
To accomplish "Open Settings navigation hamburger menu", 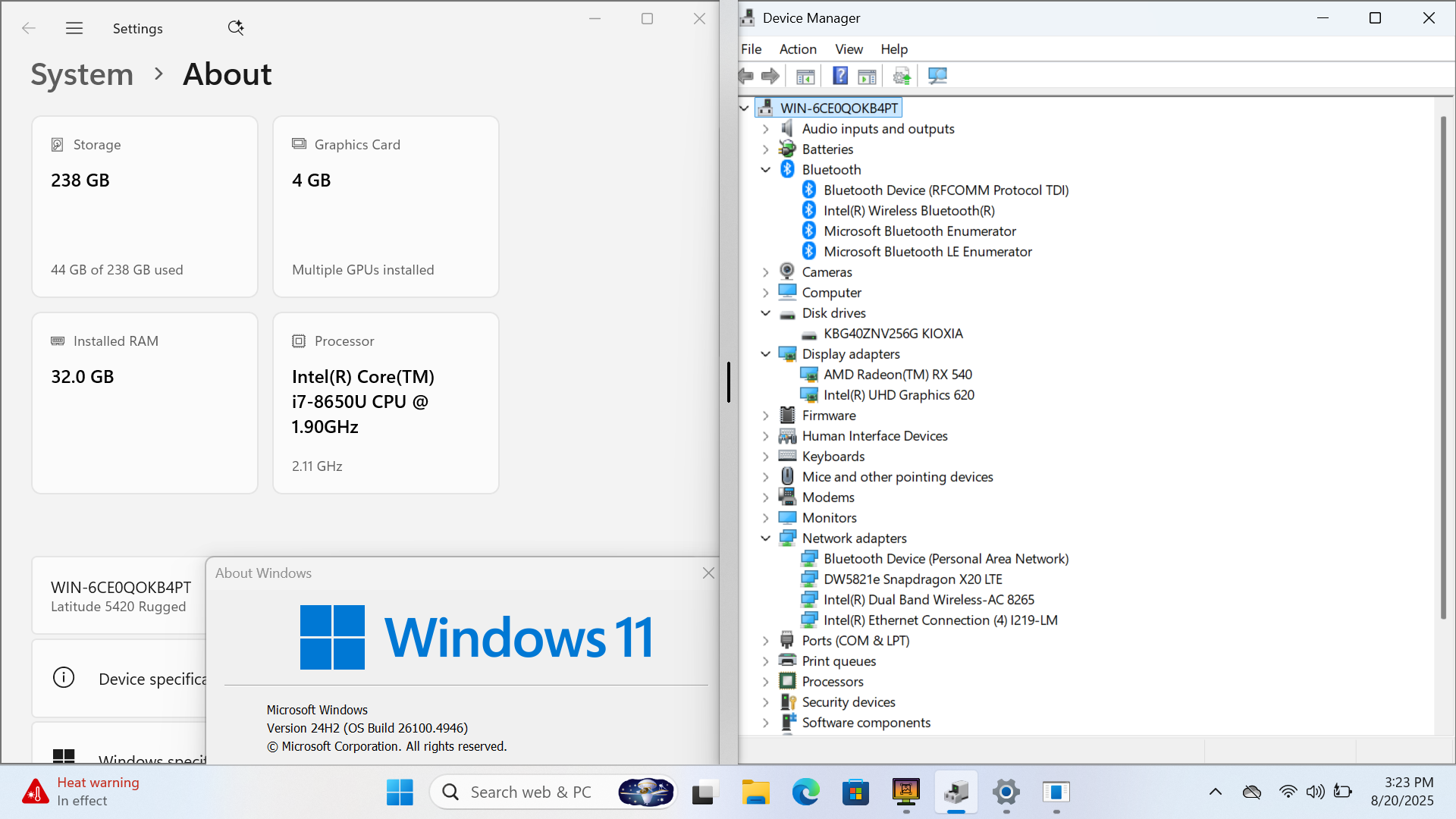I will 74,28.
